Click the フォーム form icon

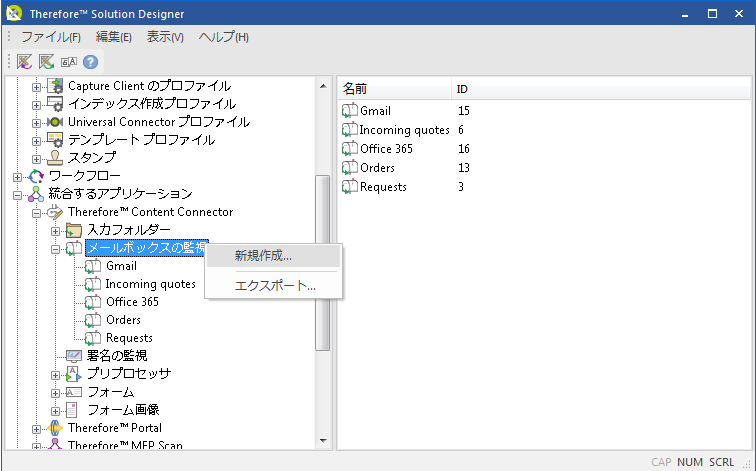[x=74, y=392]
